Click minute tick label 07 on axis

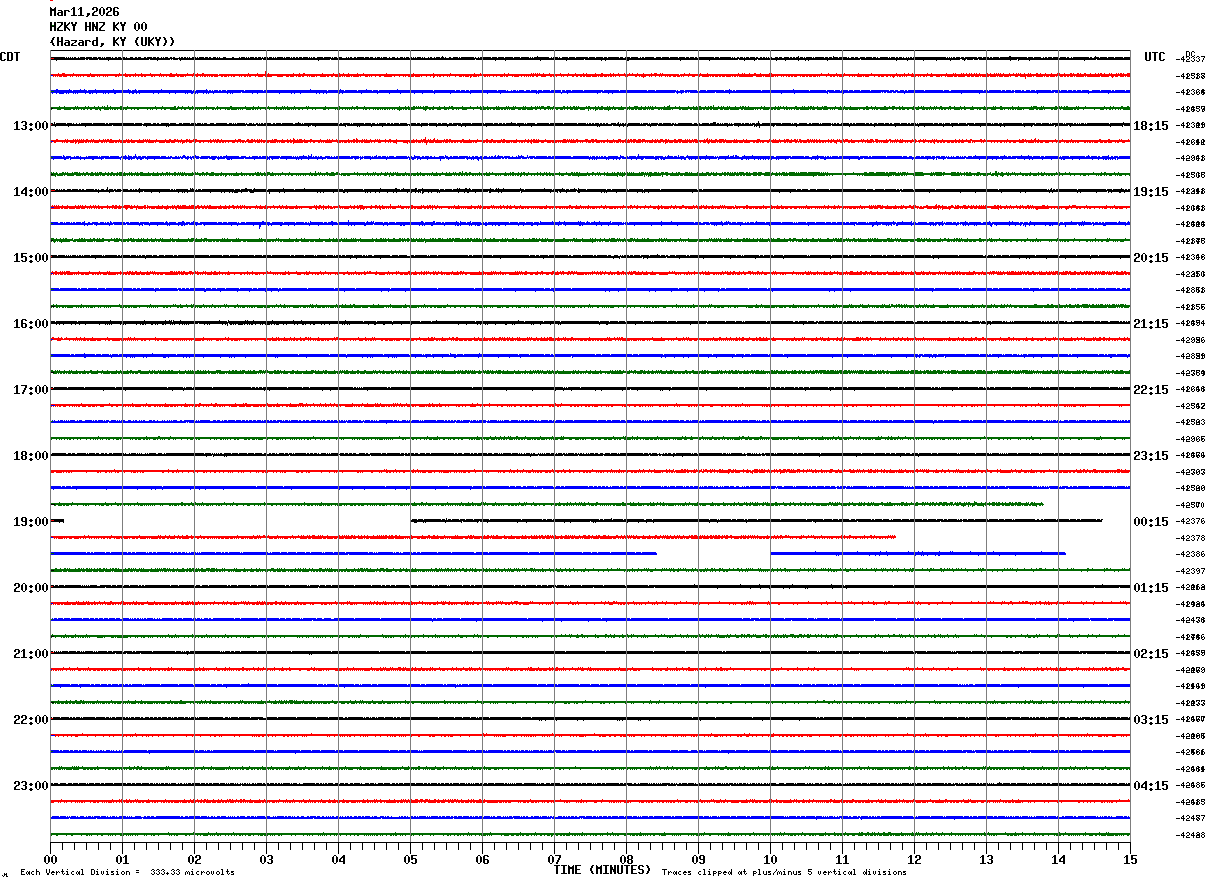tap(554, 860)
